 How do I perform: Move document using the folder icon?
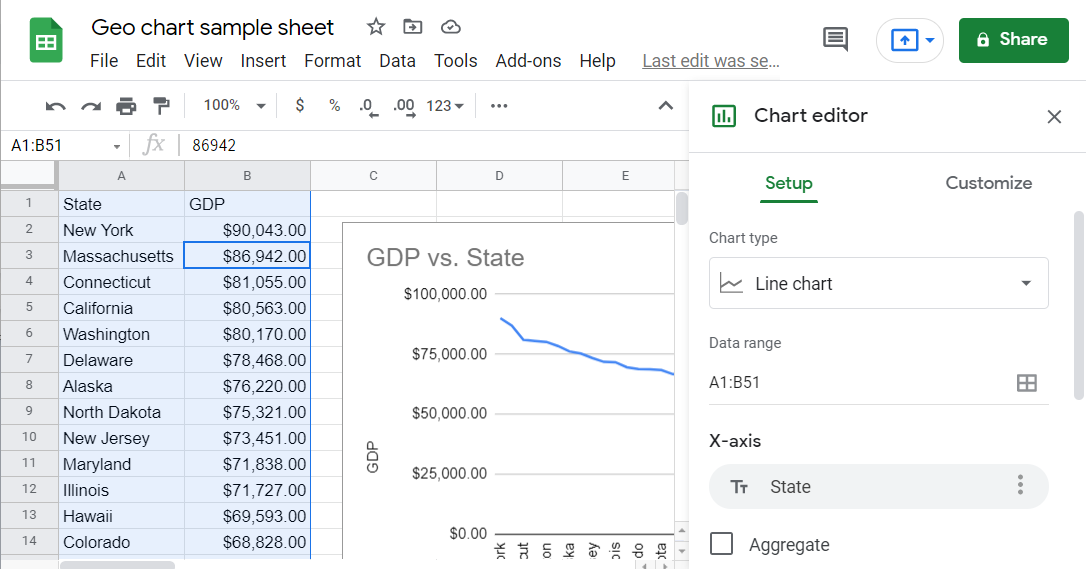412,27
